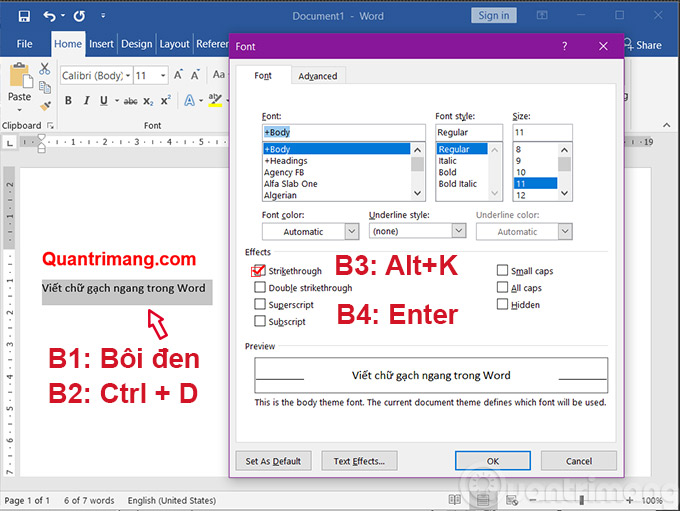Collapse the ribbon with the chevron
The width and height of the screenshot is (680, 511).
pyautogui.click(x=667, y=125)
